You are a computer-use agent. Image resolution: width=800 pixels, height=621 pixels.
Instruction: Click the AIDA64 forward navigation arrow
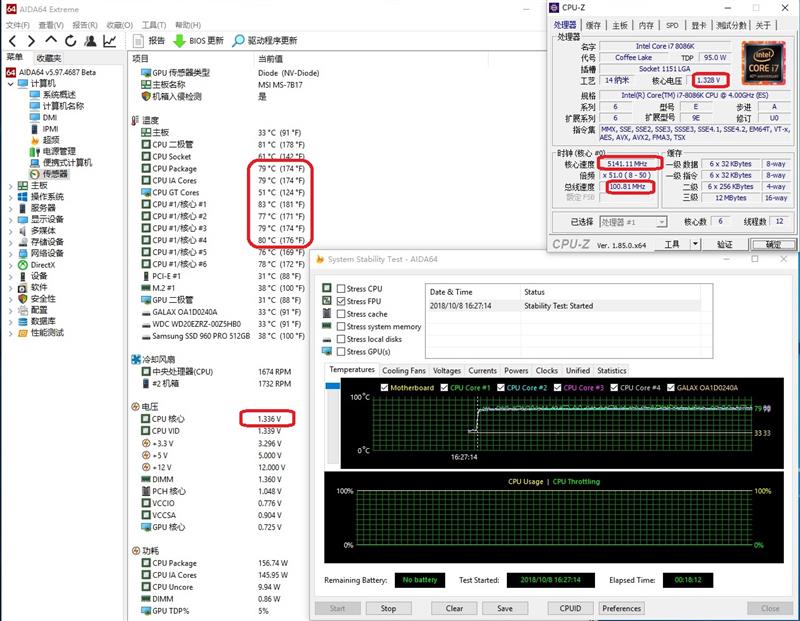(31, 41)
